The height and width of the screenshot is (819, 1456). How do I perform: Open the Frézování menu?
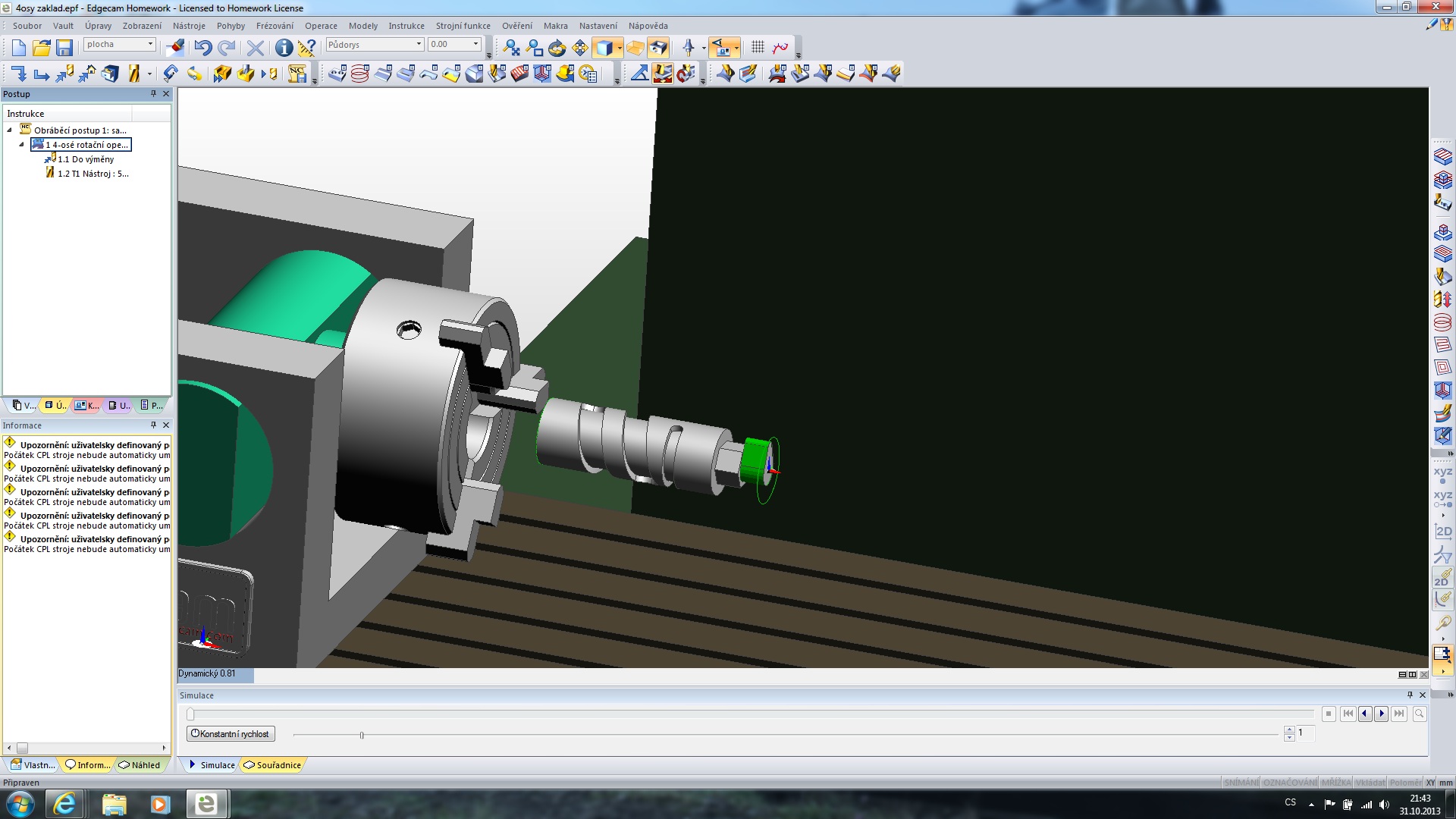275,26
